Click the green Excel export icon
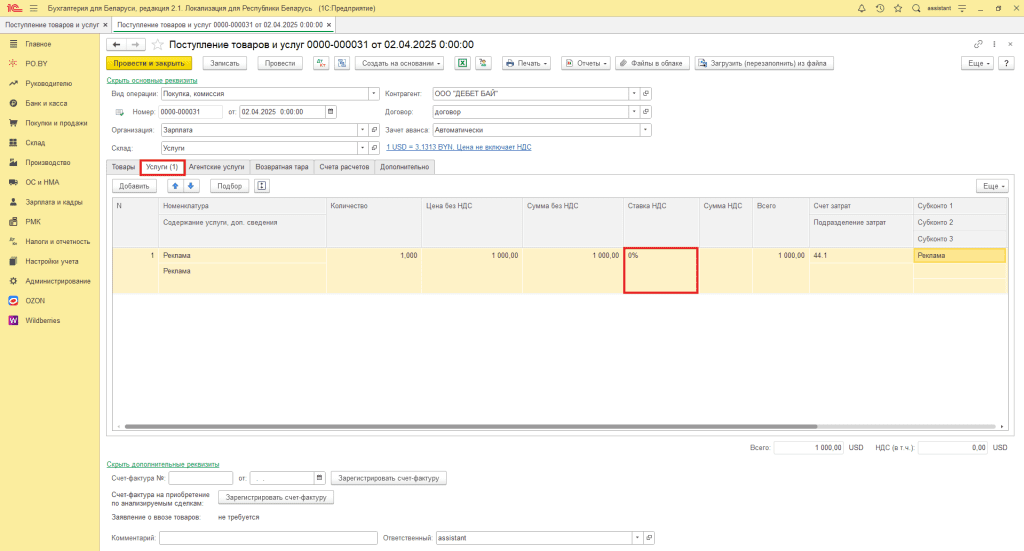 462,63
